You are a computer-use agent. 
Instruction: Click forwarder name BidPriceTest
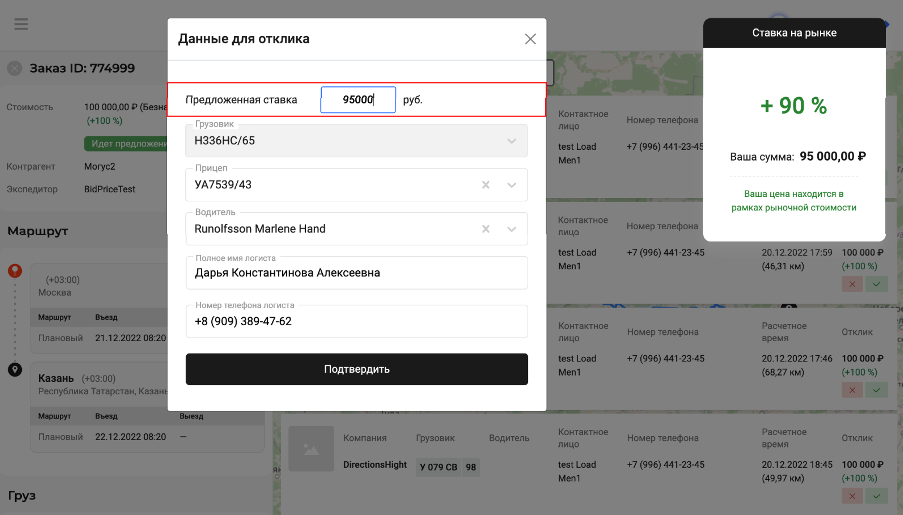pyautogui.click(x=109, y=189)
